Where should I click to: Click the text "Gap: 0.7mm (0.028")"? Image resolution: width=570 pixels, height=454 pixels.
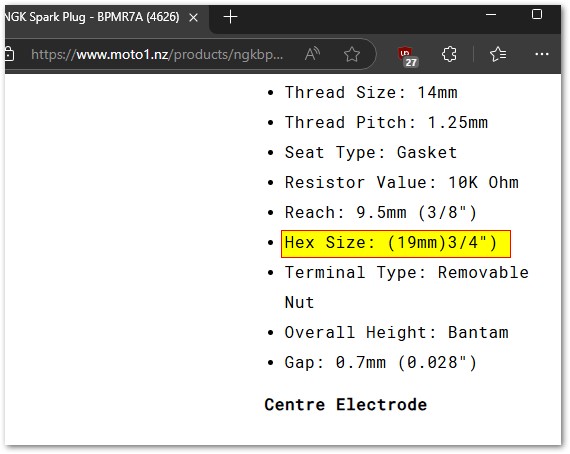pos(381,363)
